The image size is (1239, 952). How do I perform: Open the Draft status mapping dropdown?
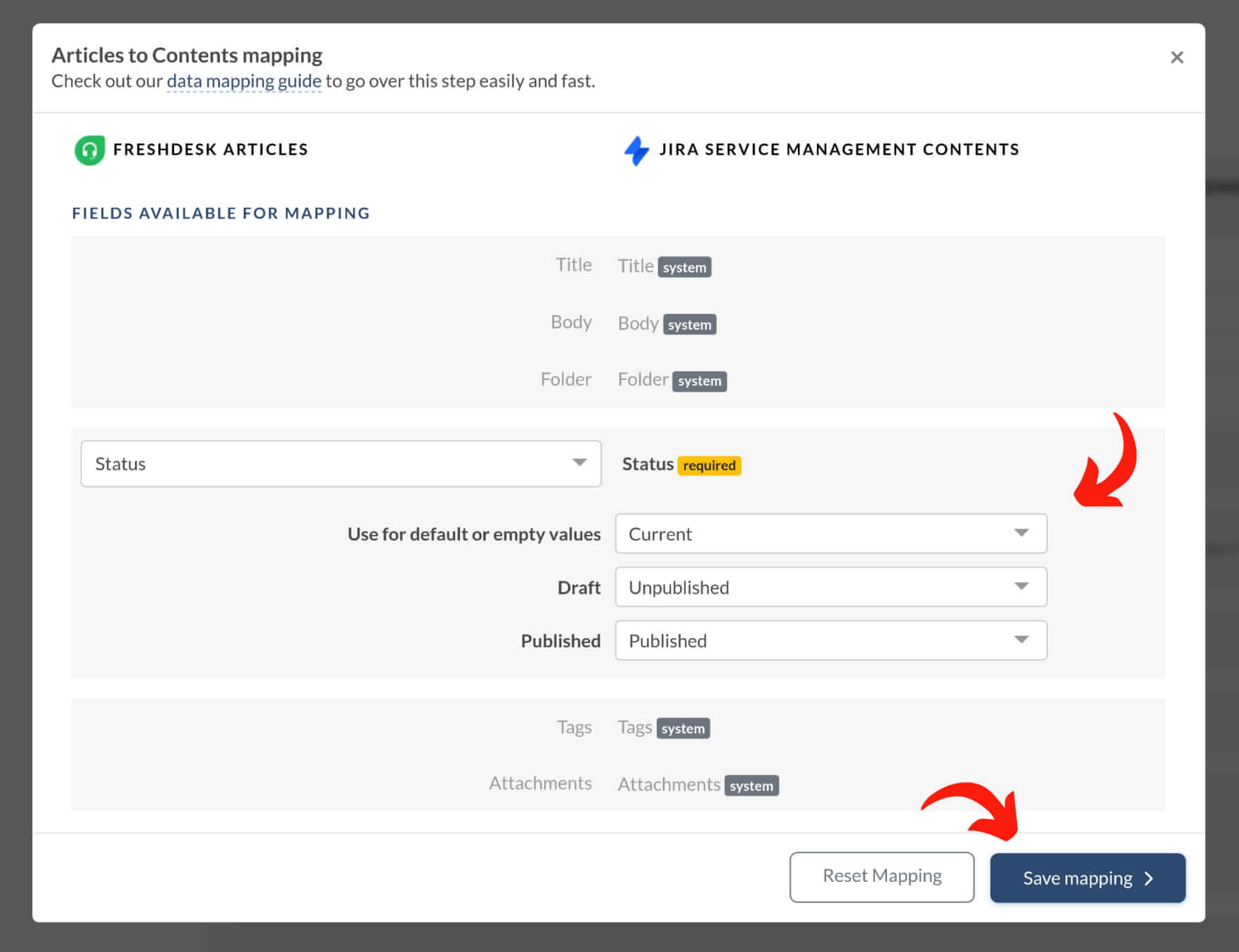pos(831,587)
